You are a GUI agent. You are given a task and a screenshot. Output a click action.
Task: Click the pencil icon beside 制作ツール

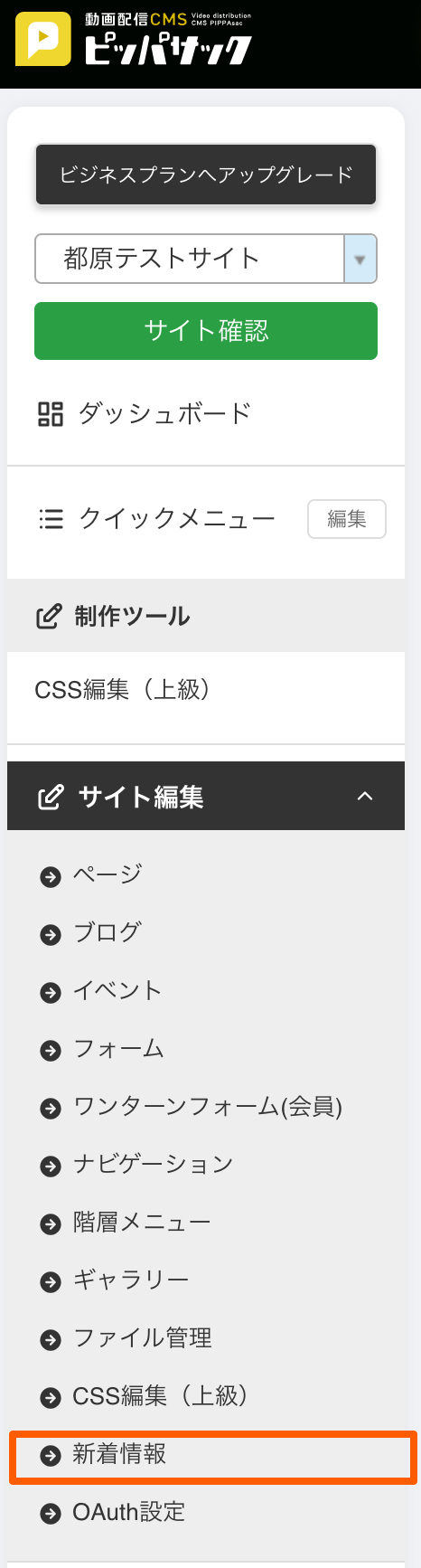coord(49,617)
